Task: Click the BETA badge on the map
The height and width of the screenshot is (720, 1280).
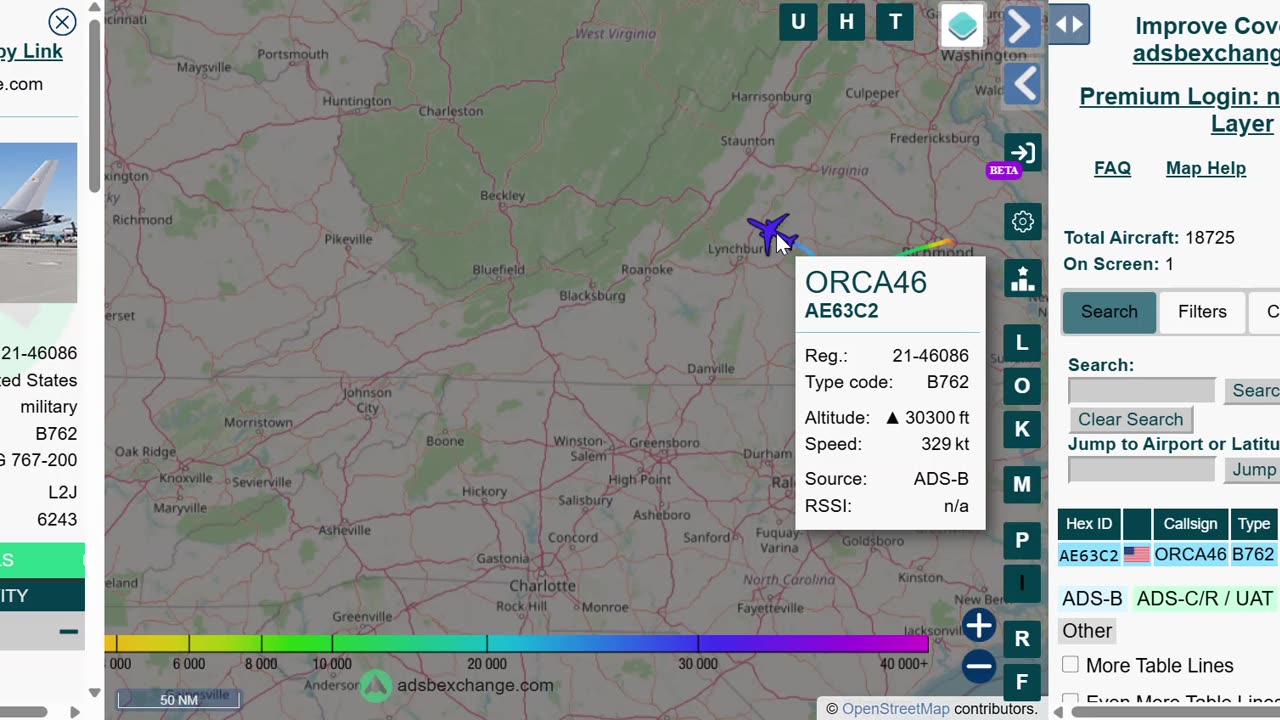Action: 1003,170
